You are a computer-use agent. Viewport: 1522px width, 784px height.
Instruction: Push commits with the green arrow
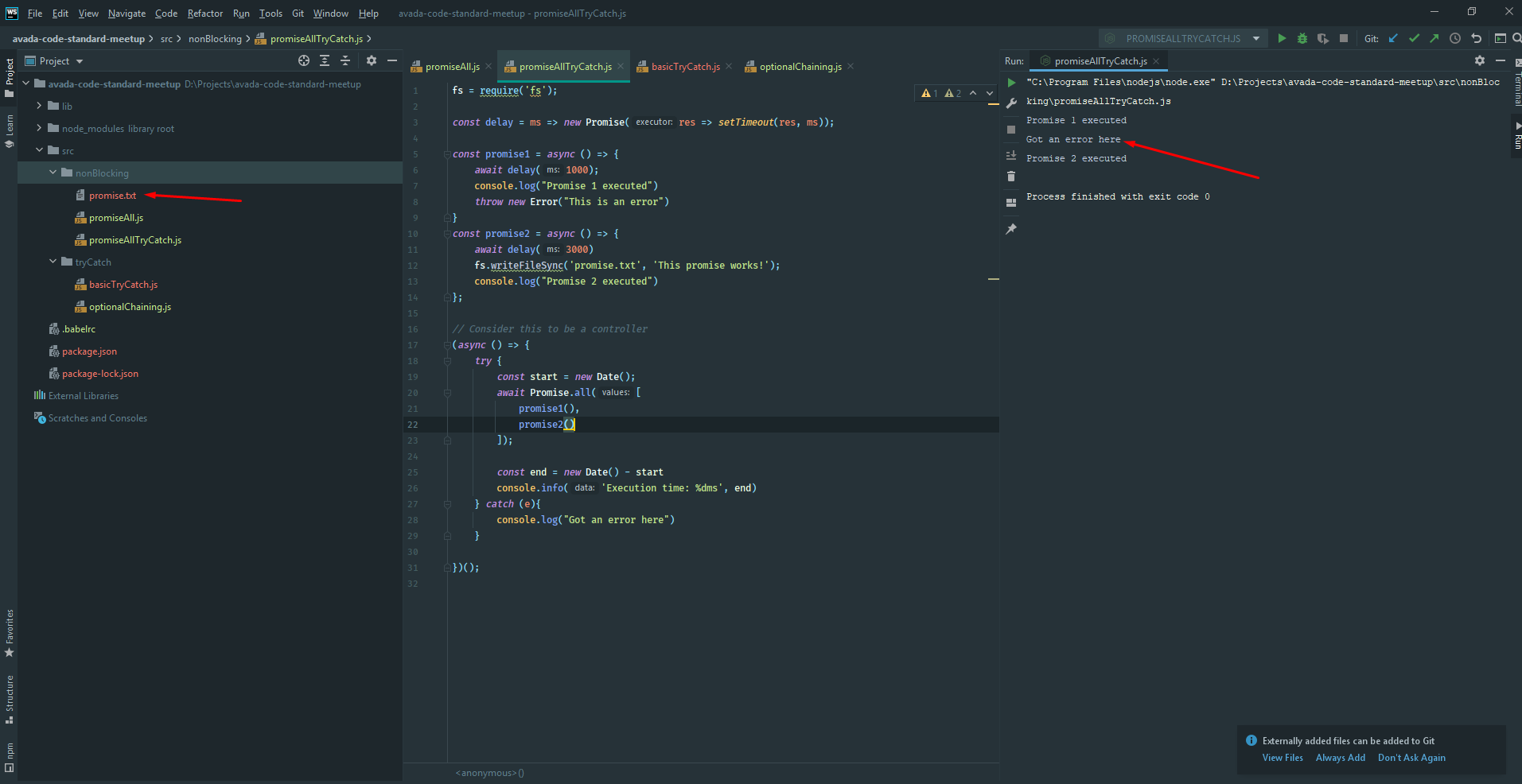(x=1434, y=38)
